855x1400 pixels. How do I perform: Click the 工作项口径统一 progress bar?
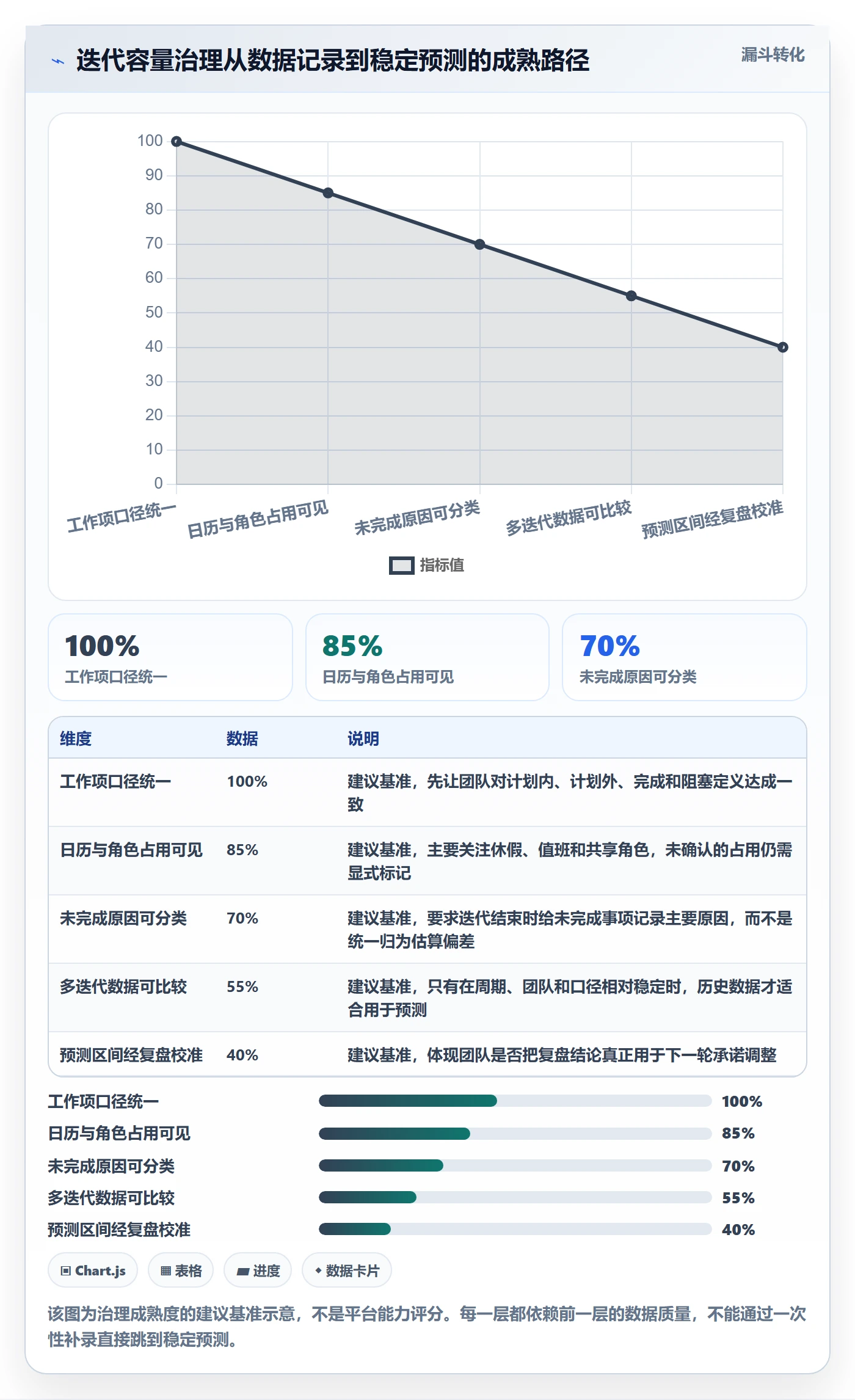[x=515, y=1101]
